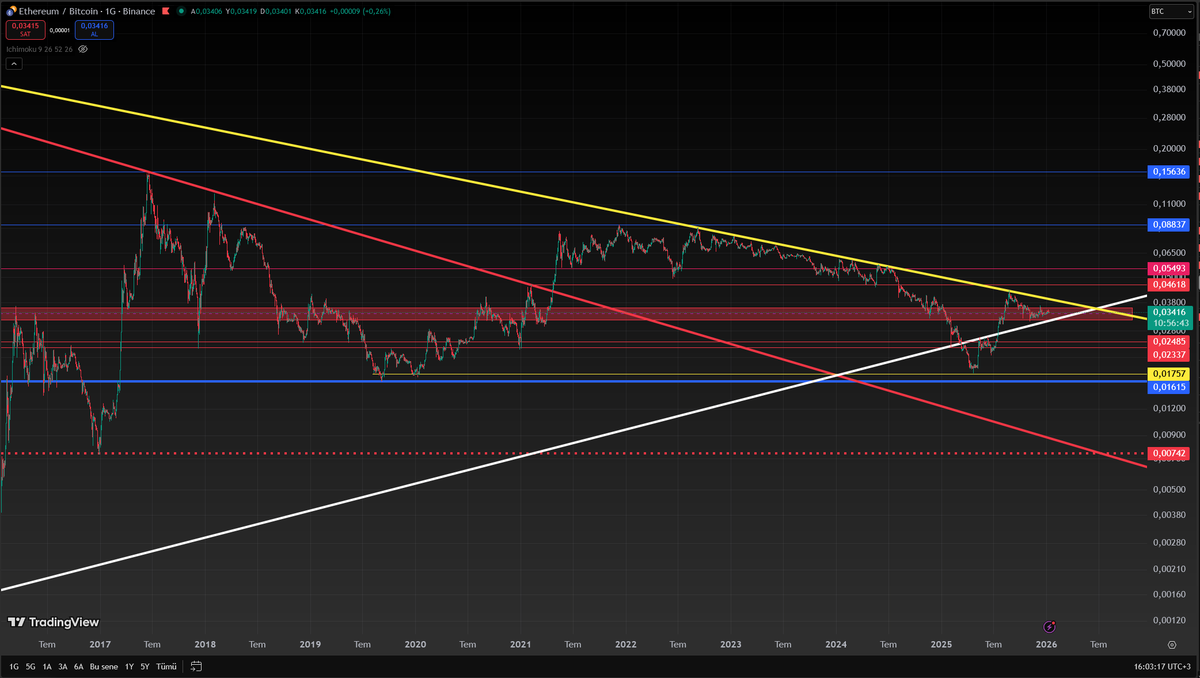Click the 0,02485 red price label
This screenshot has height=678, width=1200.
coord(1169,341)
